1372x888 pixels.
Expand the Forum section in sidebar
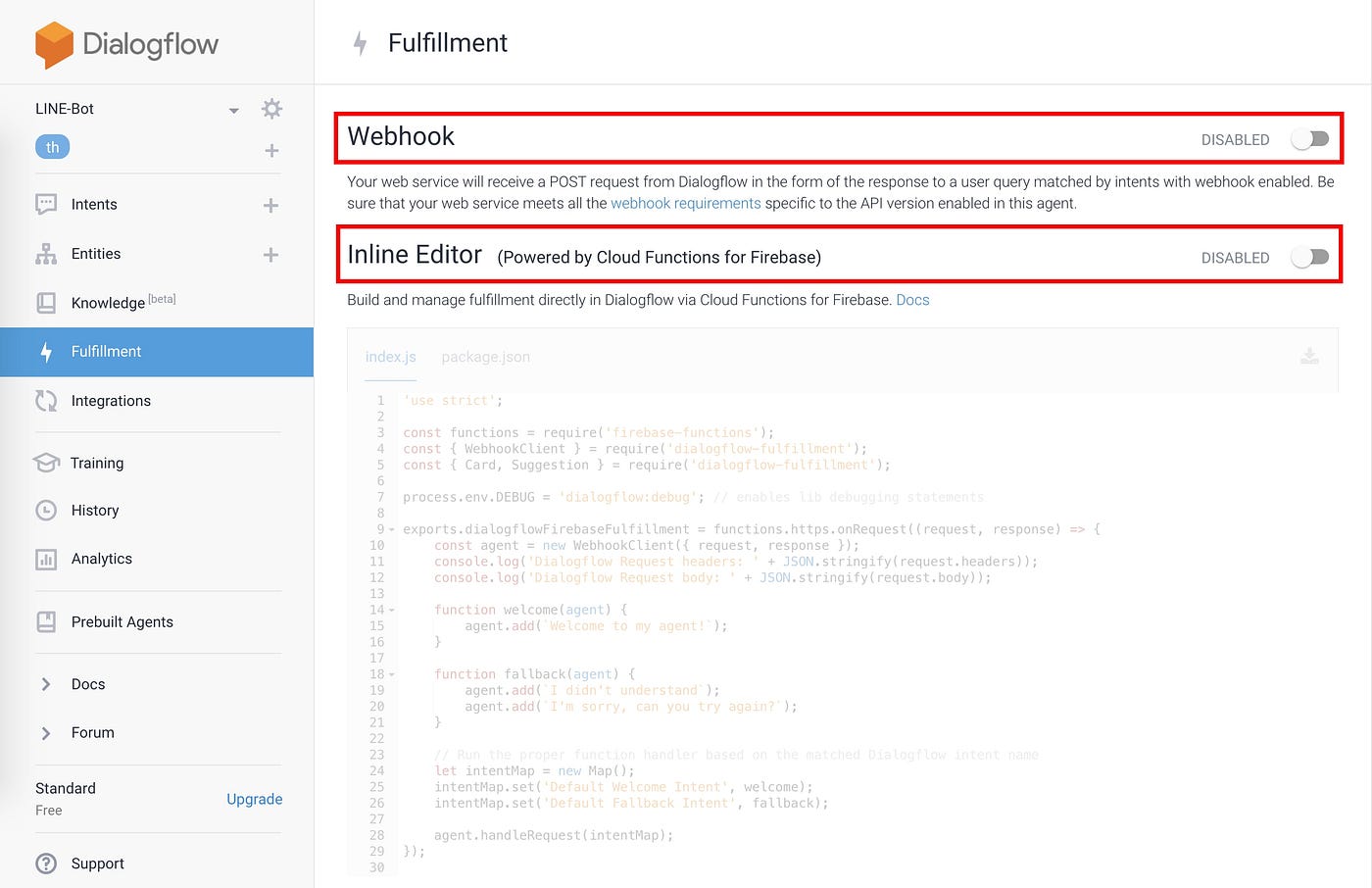point(92,732)
